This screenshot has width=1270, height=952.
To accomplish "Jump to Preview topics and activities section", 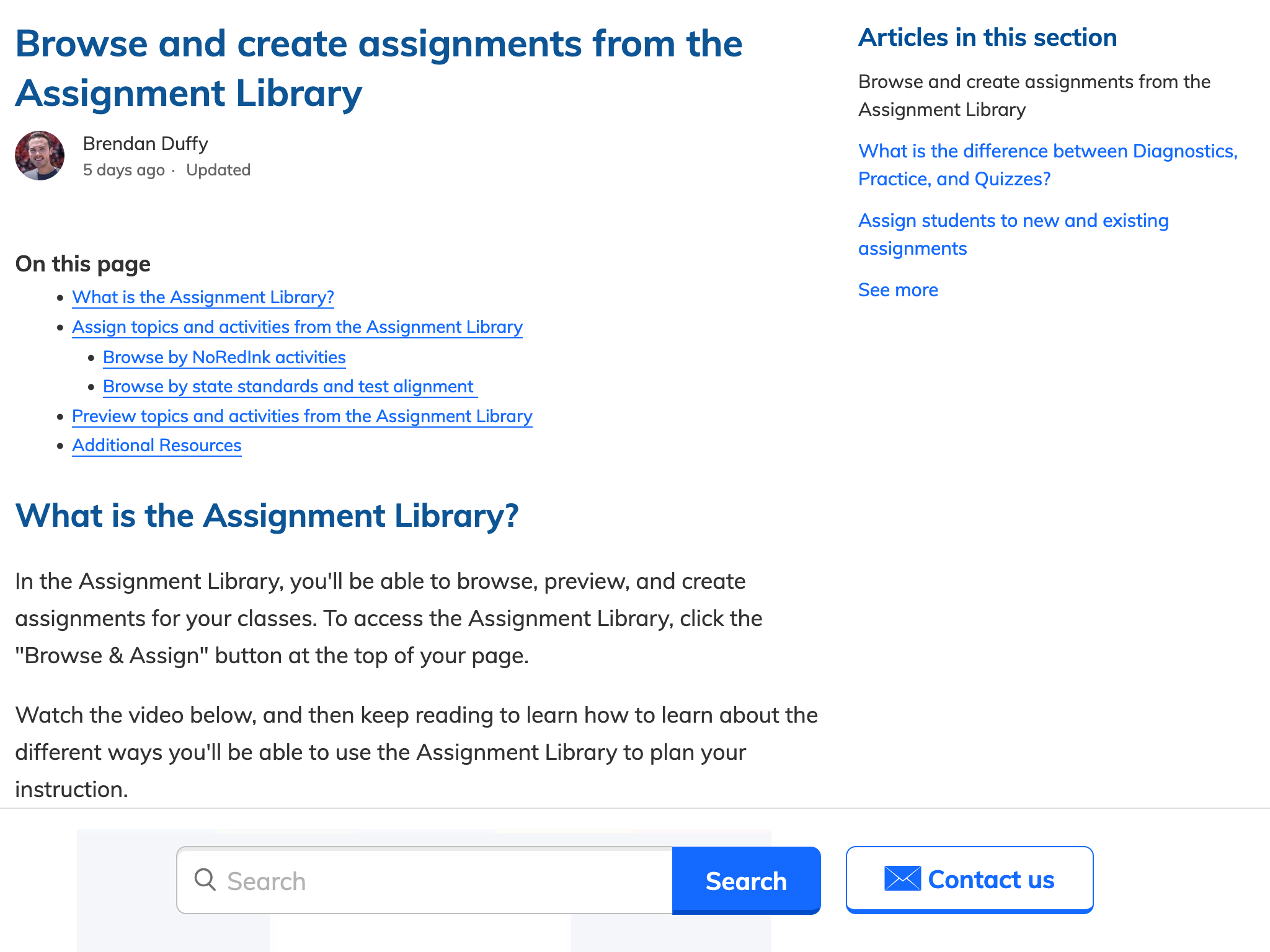I will click(302, 416).
